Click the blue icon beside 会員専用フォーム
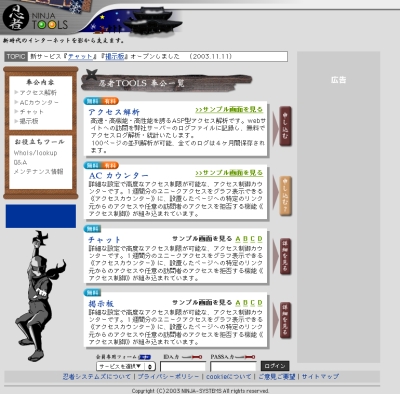The image size is (400, 394). (x=144, y=357)
